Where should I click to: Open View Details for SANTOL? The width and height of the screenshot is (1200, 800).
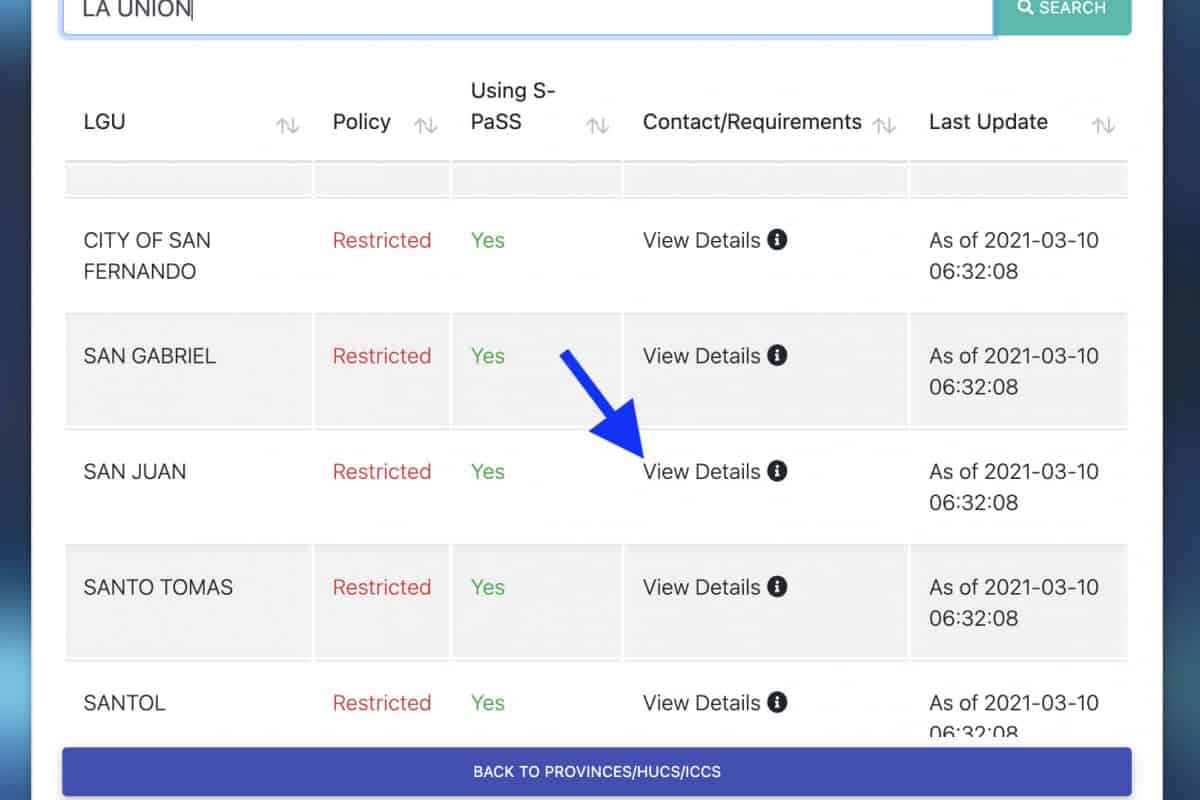tap(701, 702)
